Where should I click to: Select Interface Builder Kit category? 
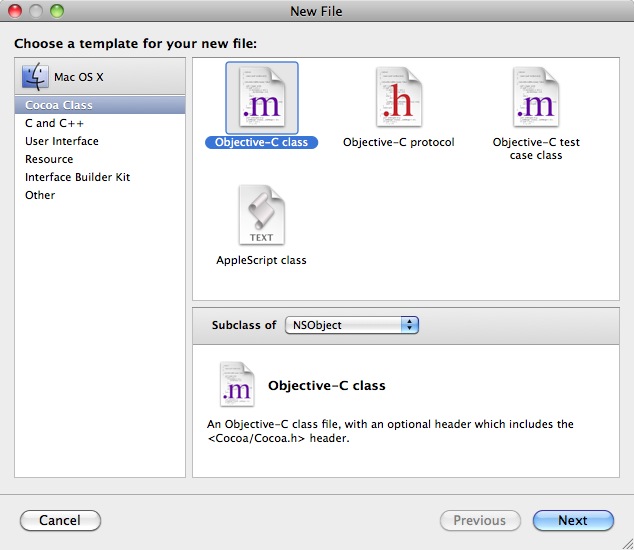click(x=100, y=177)
